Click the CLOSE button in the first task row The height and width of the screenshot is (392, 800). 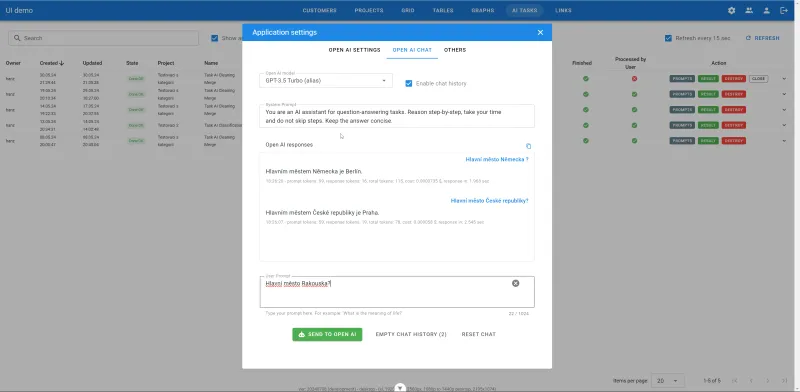click(x=758, y=79)
